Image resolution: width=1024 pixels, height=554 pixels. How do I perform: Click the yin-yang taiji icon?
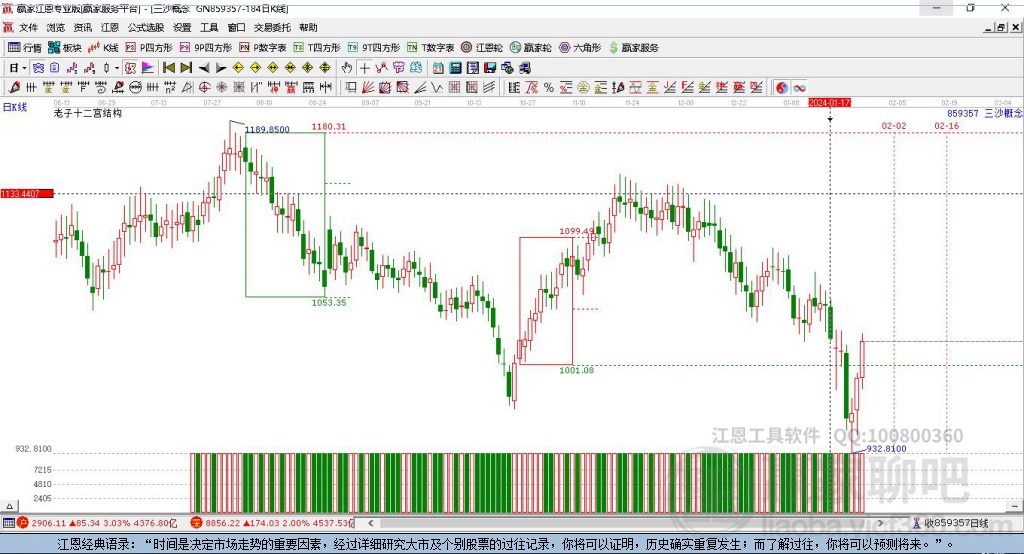coord(782,88)
